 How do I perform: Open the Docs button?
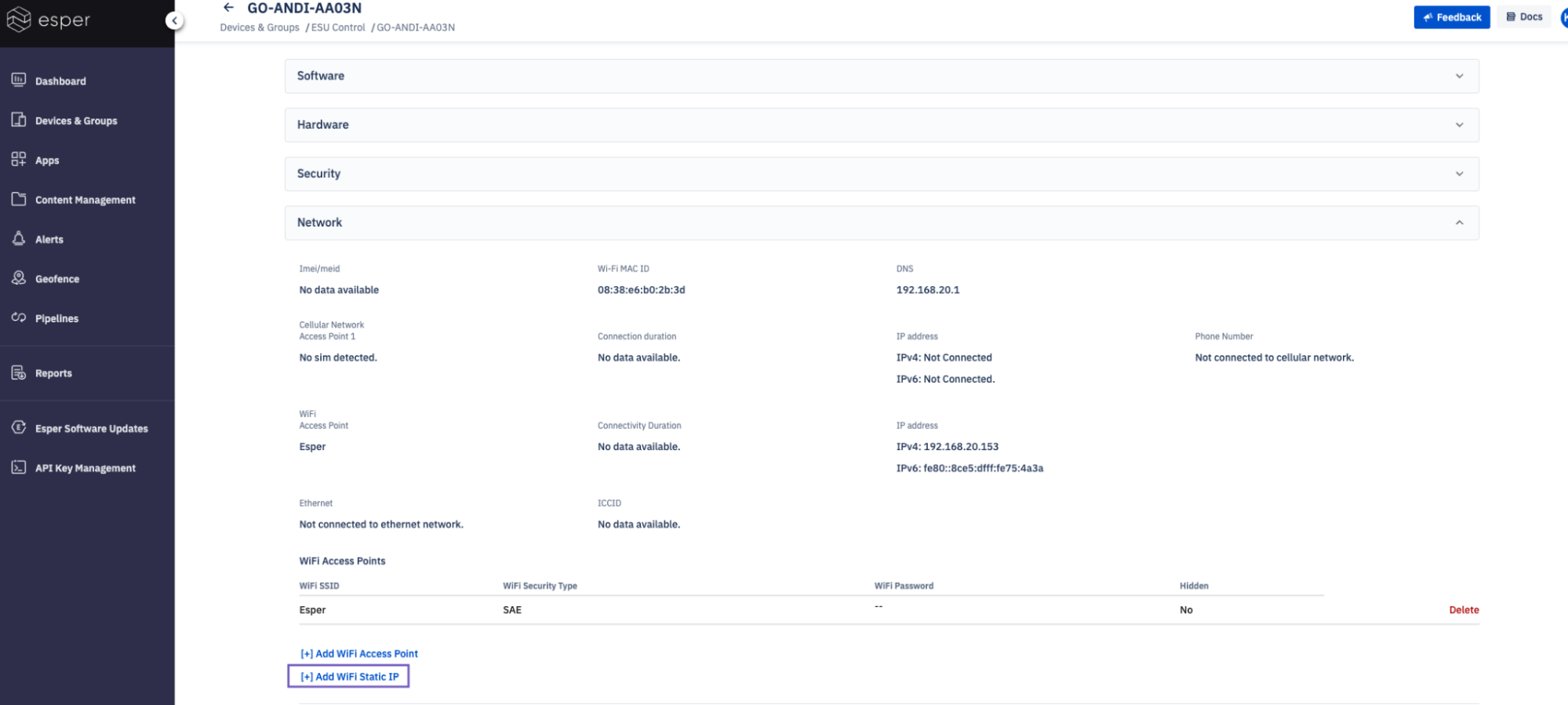coord(1524,16)
